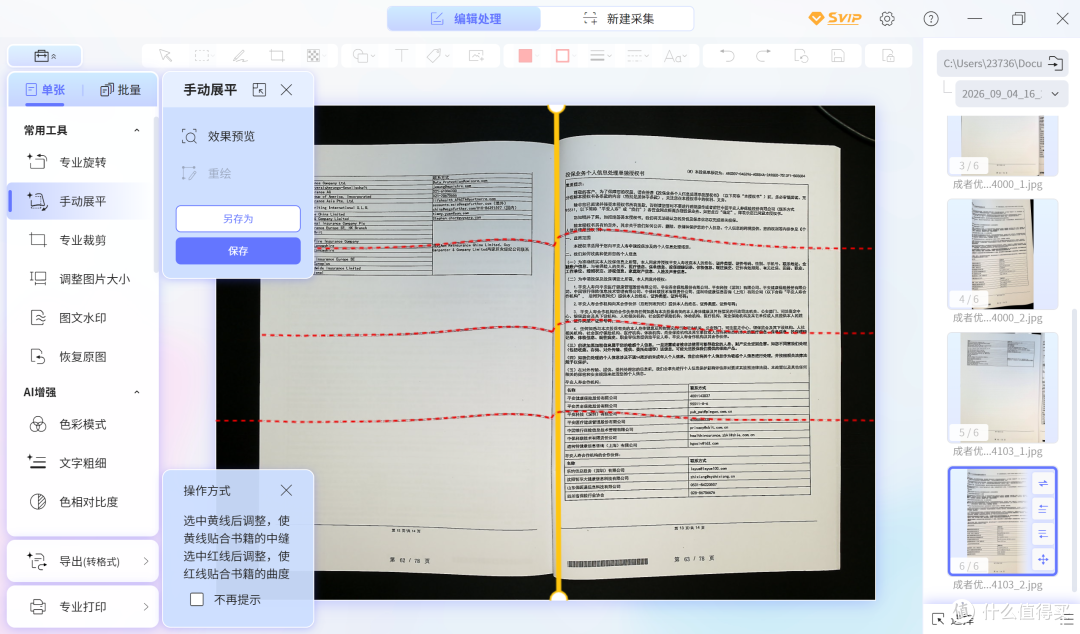Click the yellow spine line top handle

557,107
